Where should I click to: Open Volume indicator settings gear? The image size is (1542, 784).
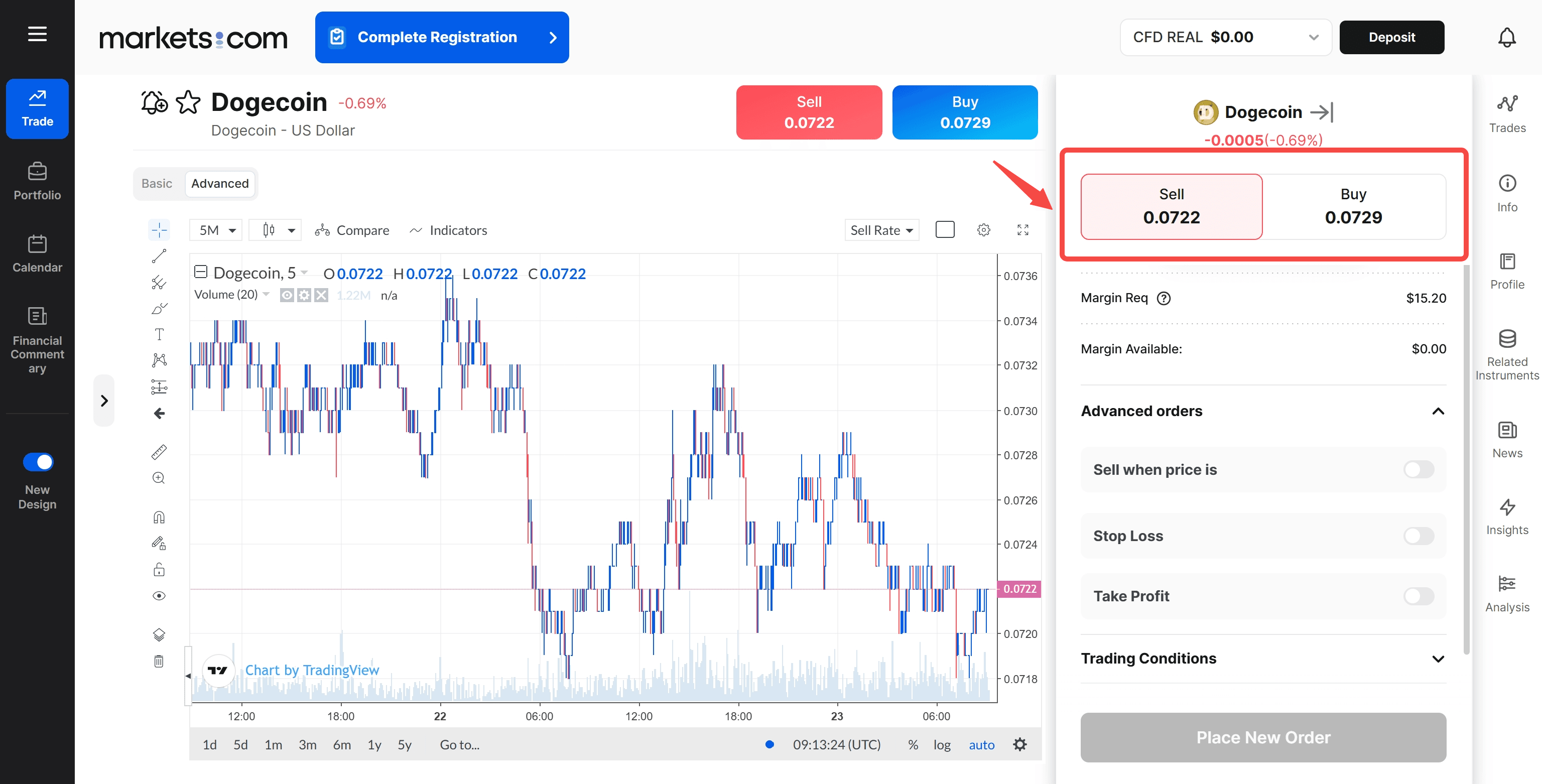point(304,295)
